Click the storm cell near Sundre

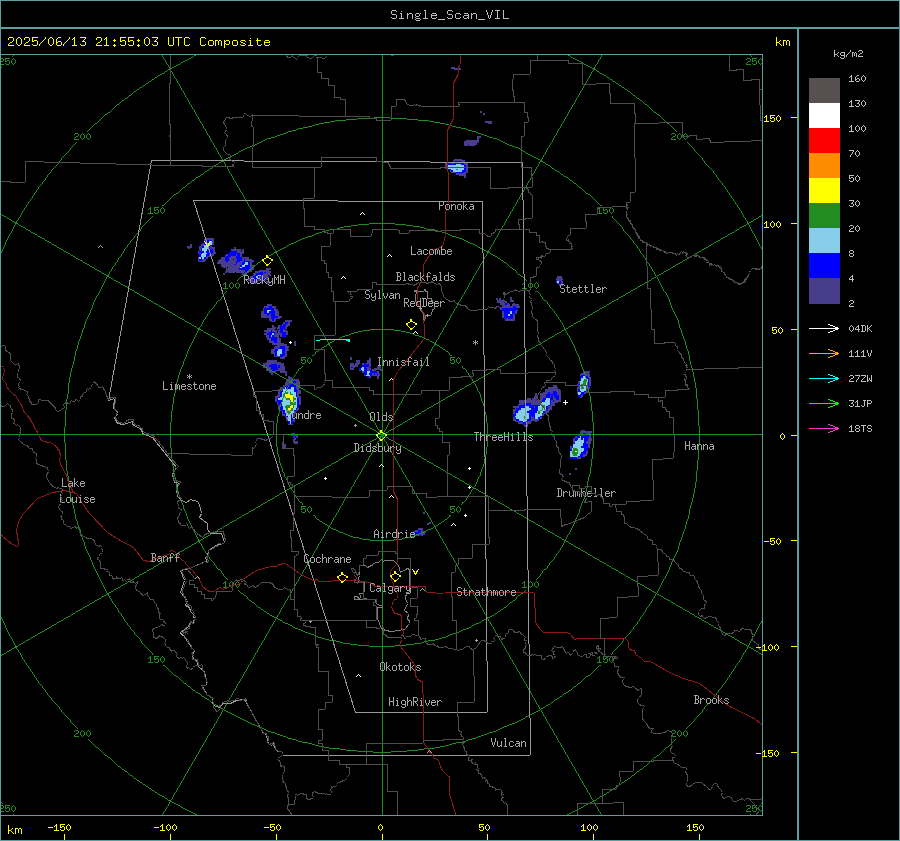[289, 400]
